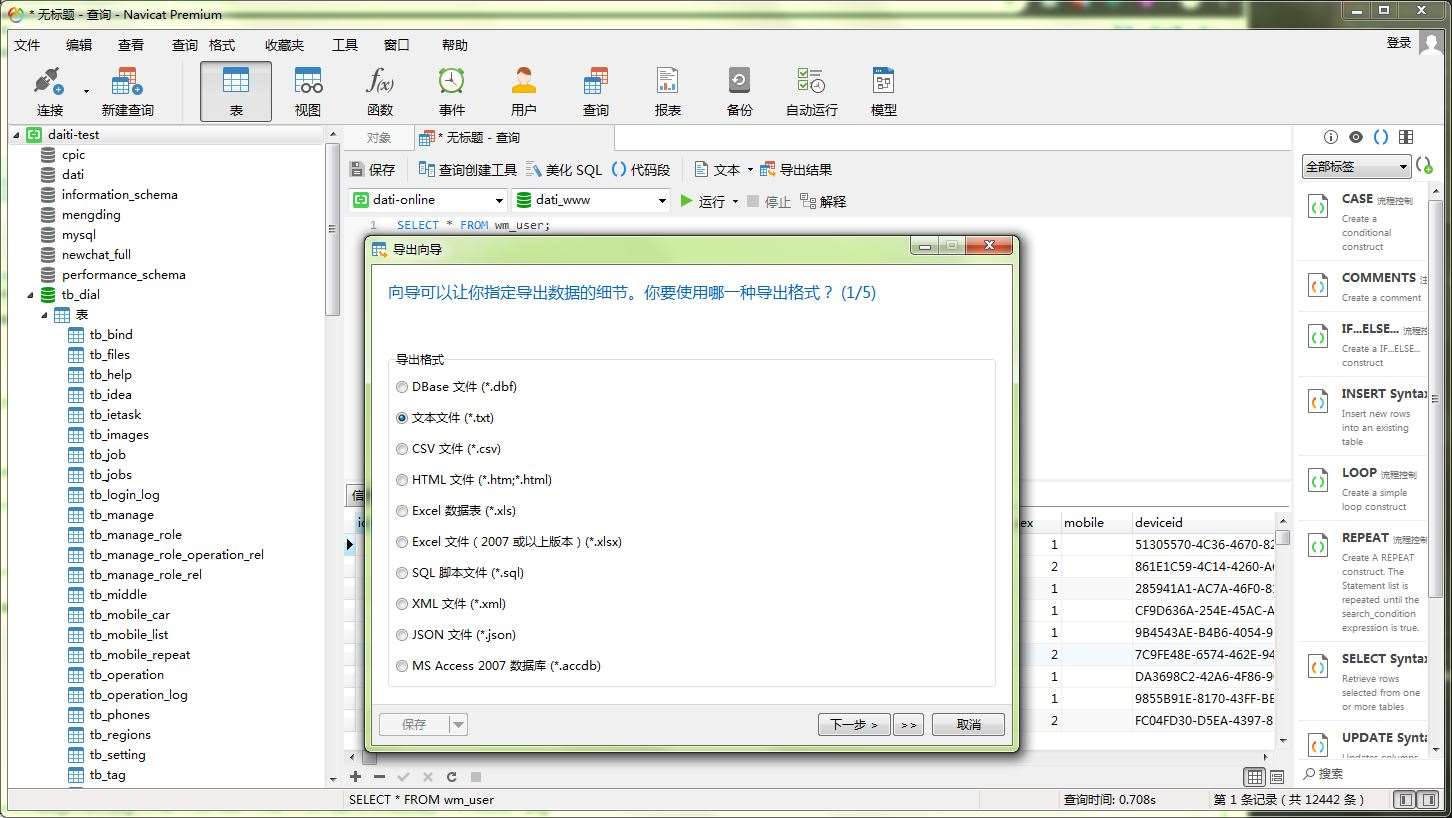Open the 工具 (Tools) menu
The width and height of the screenshot is (1452, 818).
(x=345, y=45)
